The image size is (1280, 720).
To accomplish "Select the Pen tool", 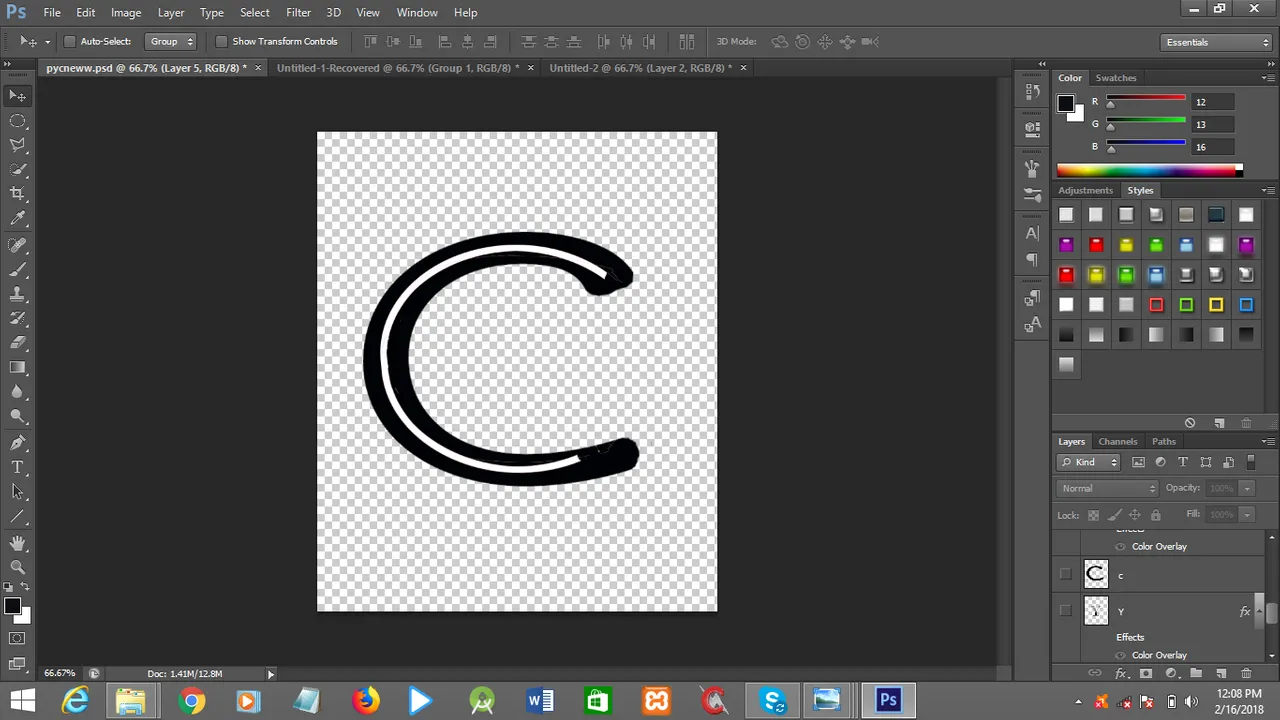I will 18,443.
